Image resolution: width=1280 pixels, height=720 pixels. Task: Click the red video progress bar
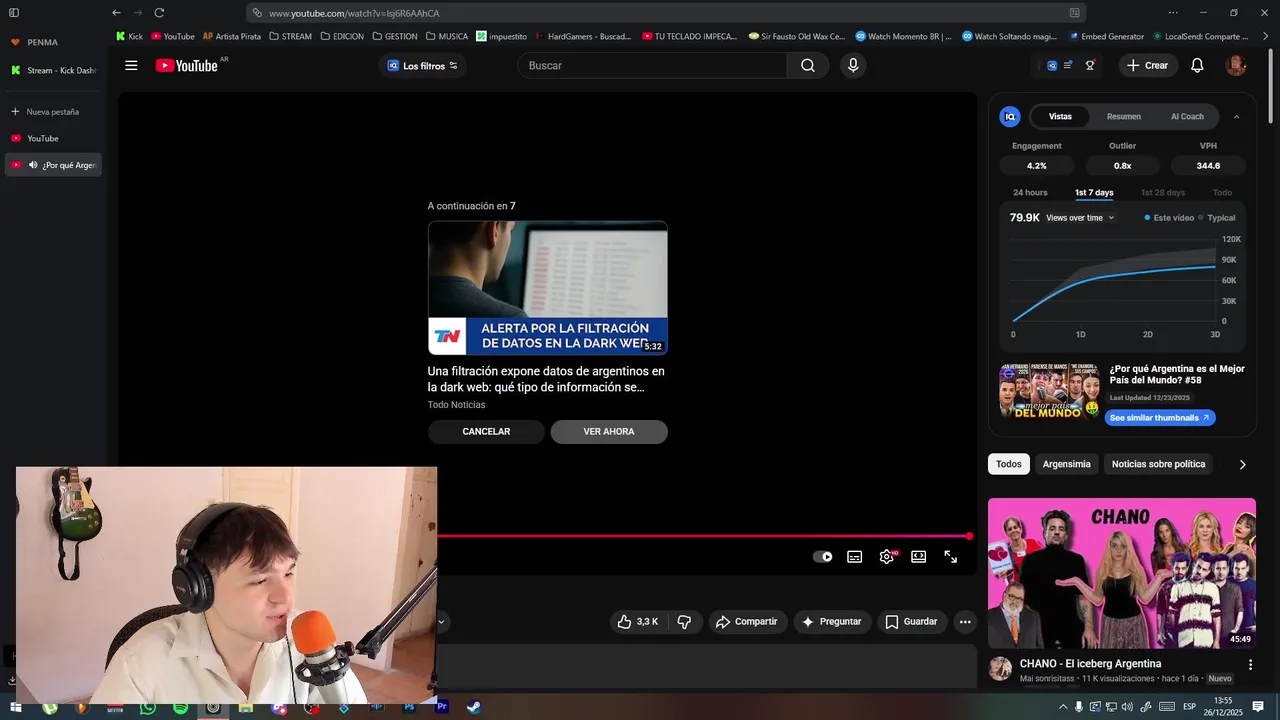click(703, 537)
